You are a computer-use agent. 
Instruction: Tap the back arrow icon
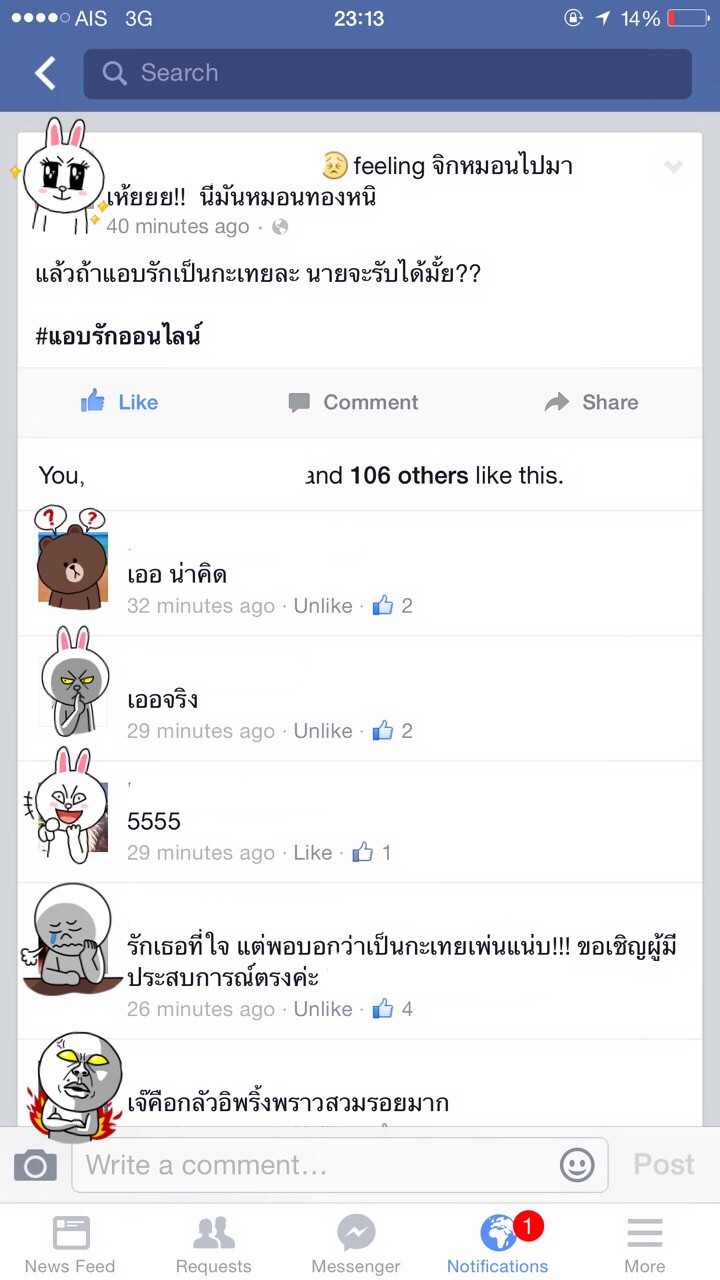[45, 73]
